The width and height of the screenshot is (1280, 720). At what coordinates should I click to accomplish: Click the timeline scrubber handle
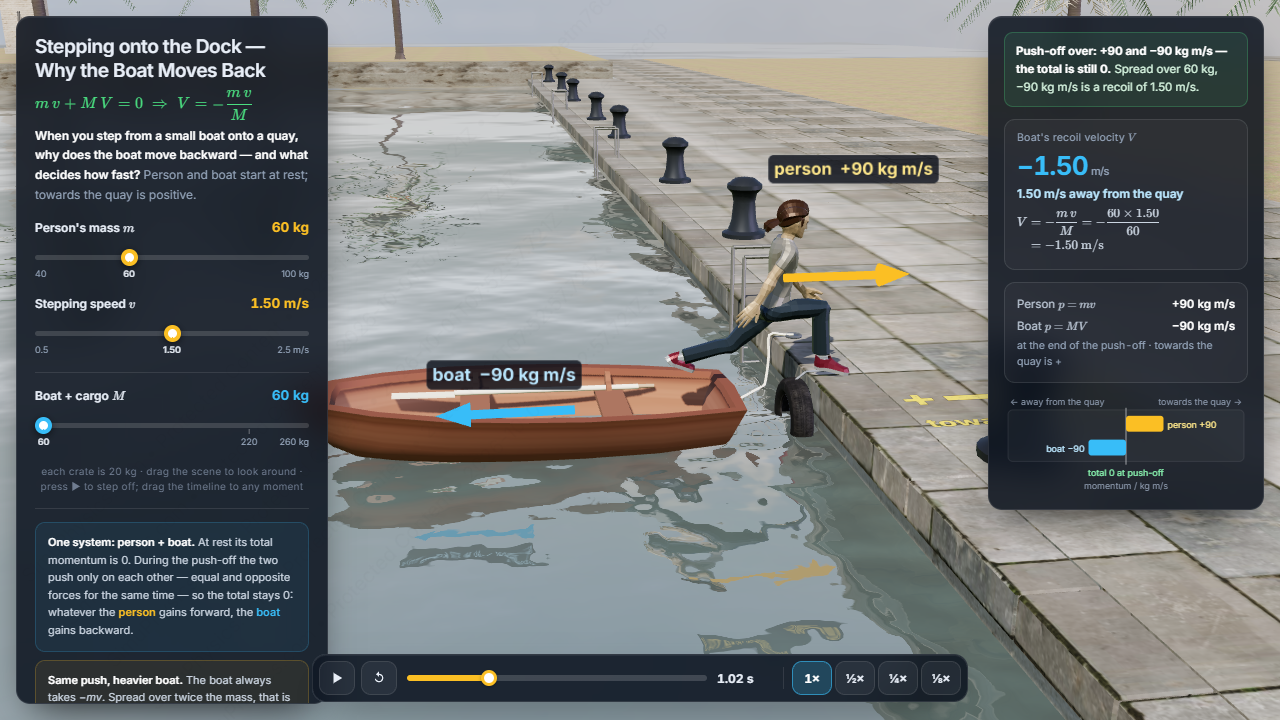(489, 678)
